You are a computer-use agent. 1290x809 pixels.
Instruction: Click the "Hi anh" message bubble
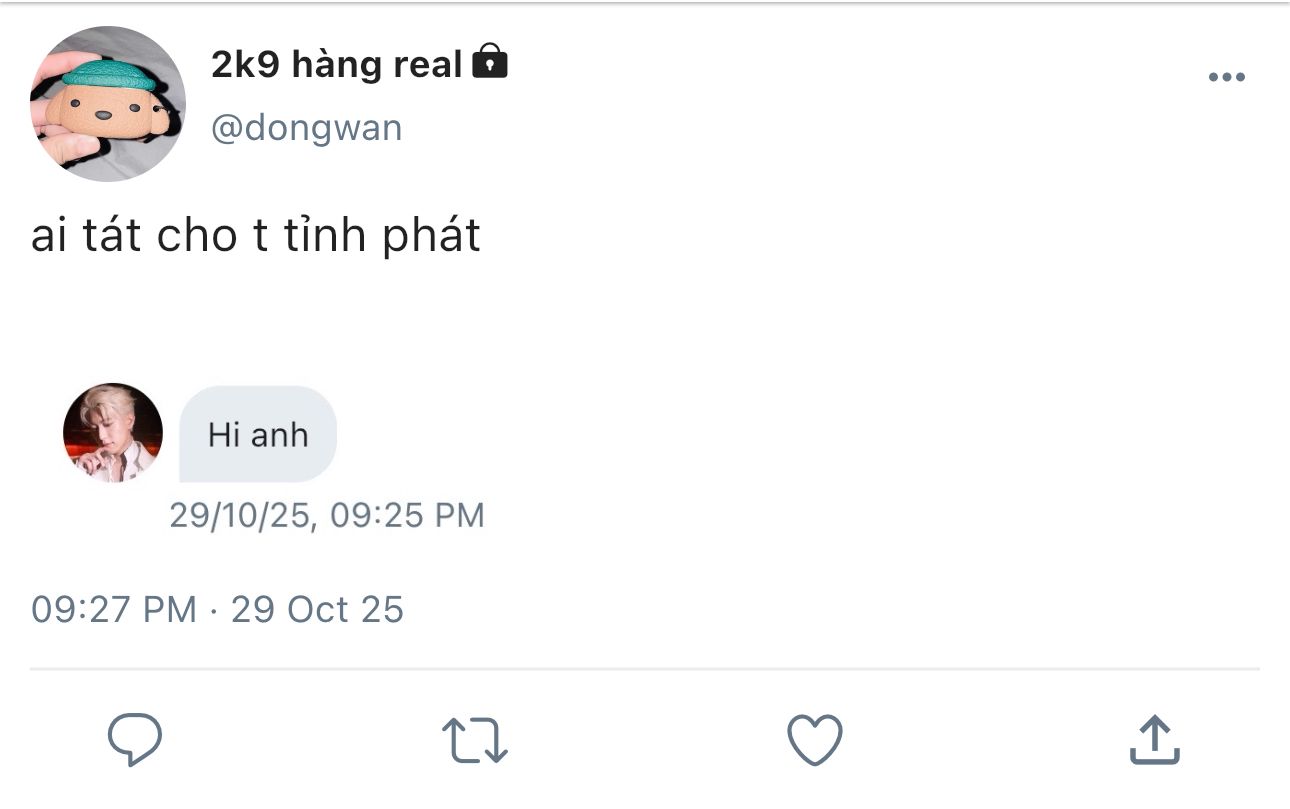pyautogui.click(x=258, y=435)
